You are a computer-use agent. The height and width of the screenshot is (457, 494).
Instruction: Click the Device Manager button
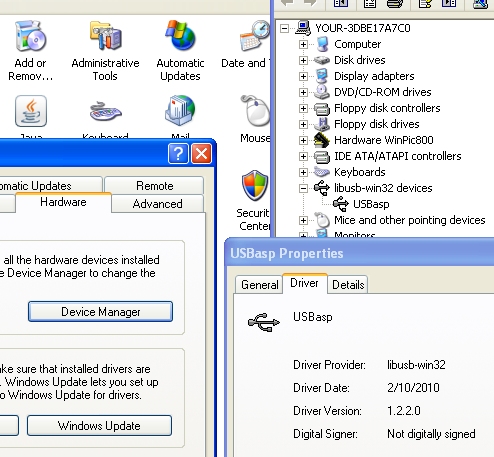(100, 312)
